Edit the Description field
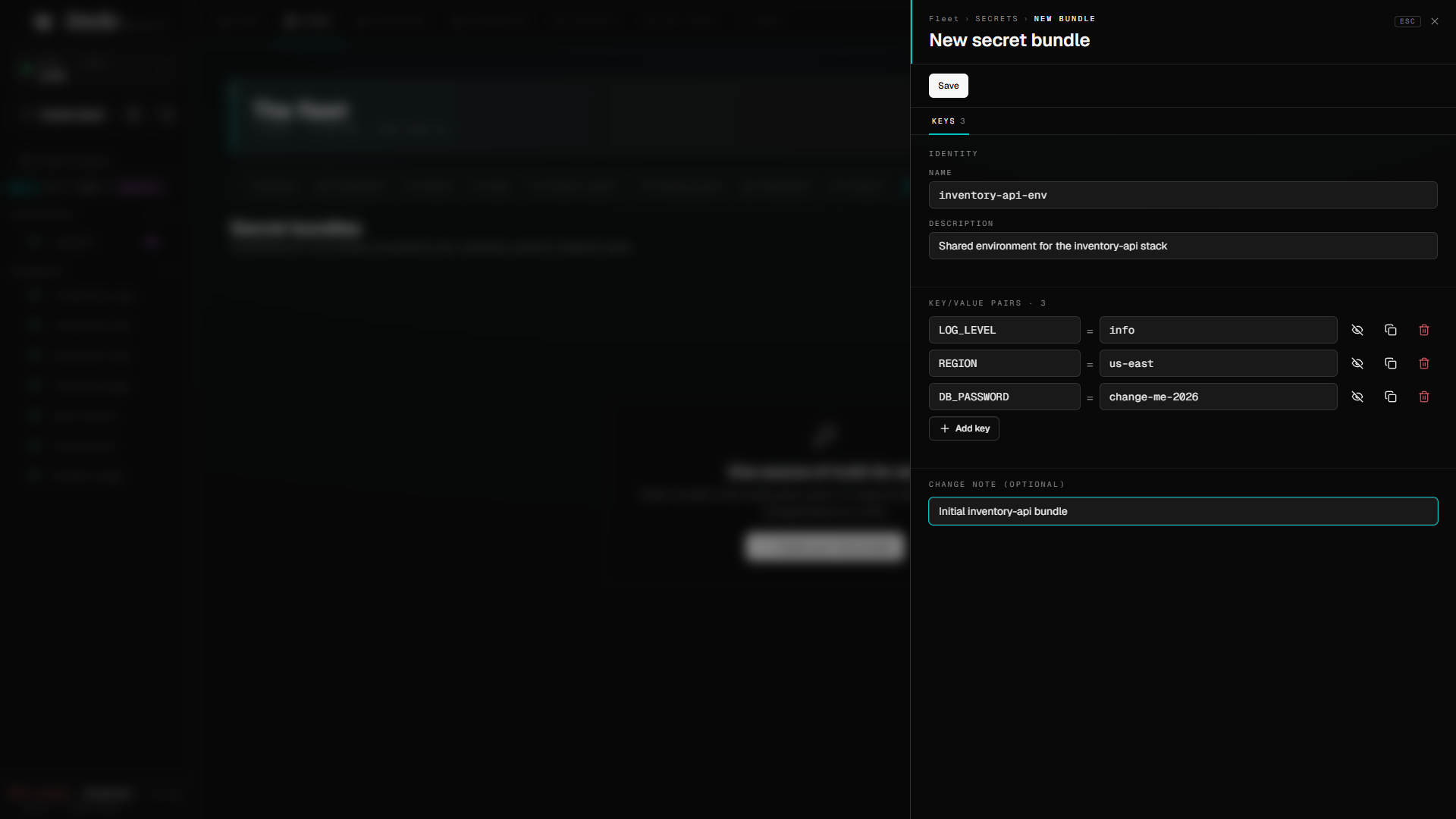Image resolution: width=1456 pixels, height=819 pixels. click(x=1183, y=246)
